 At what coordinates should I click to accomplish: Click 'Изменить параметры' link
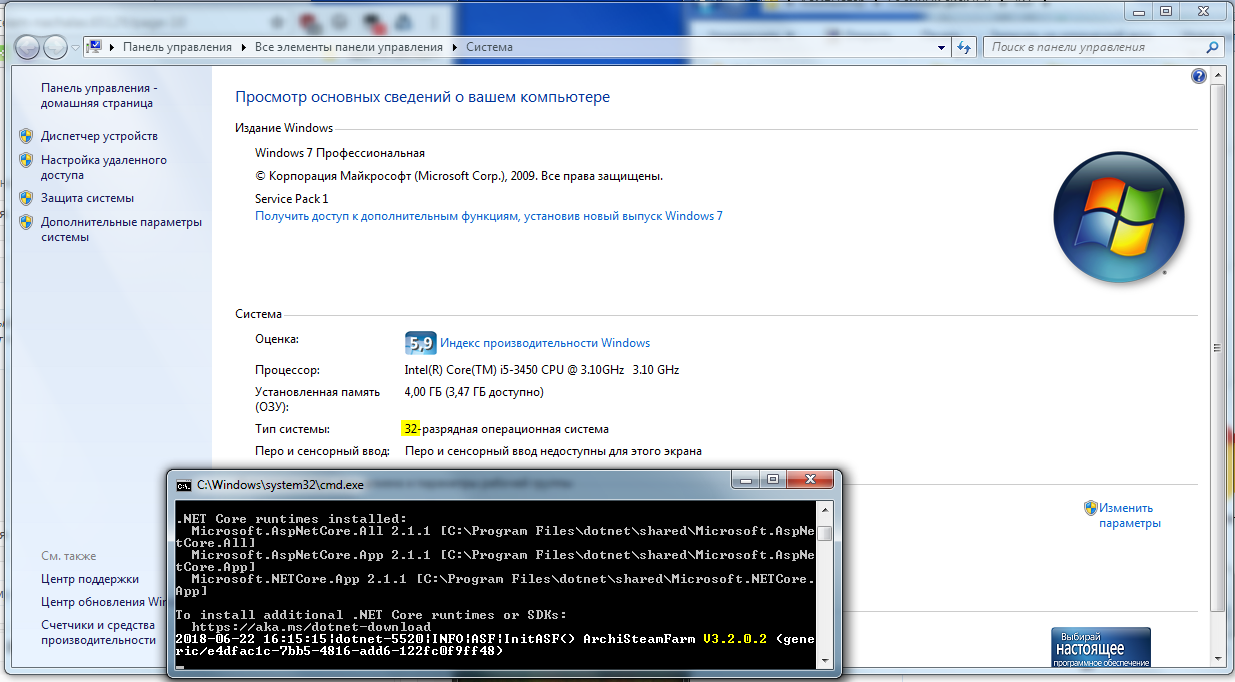1129,515
